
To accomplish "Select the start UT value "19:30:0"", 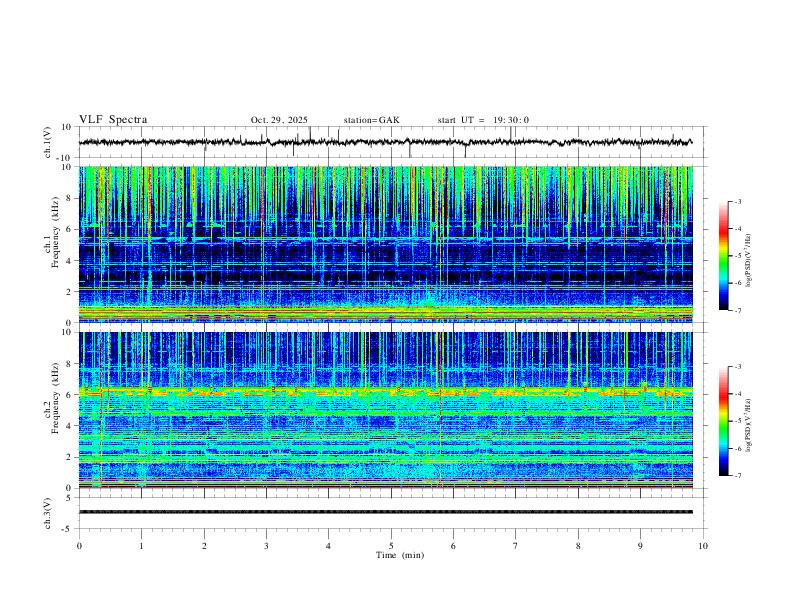I will pos(511,120).
